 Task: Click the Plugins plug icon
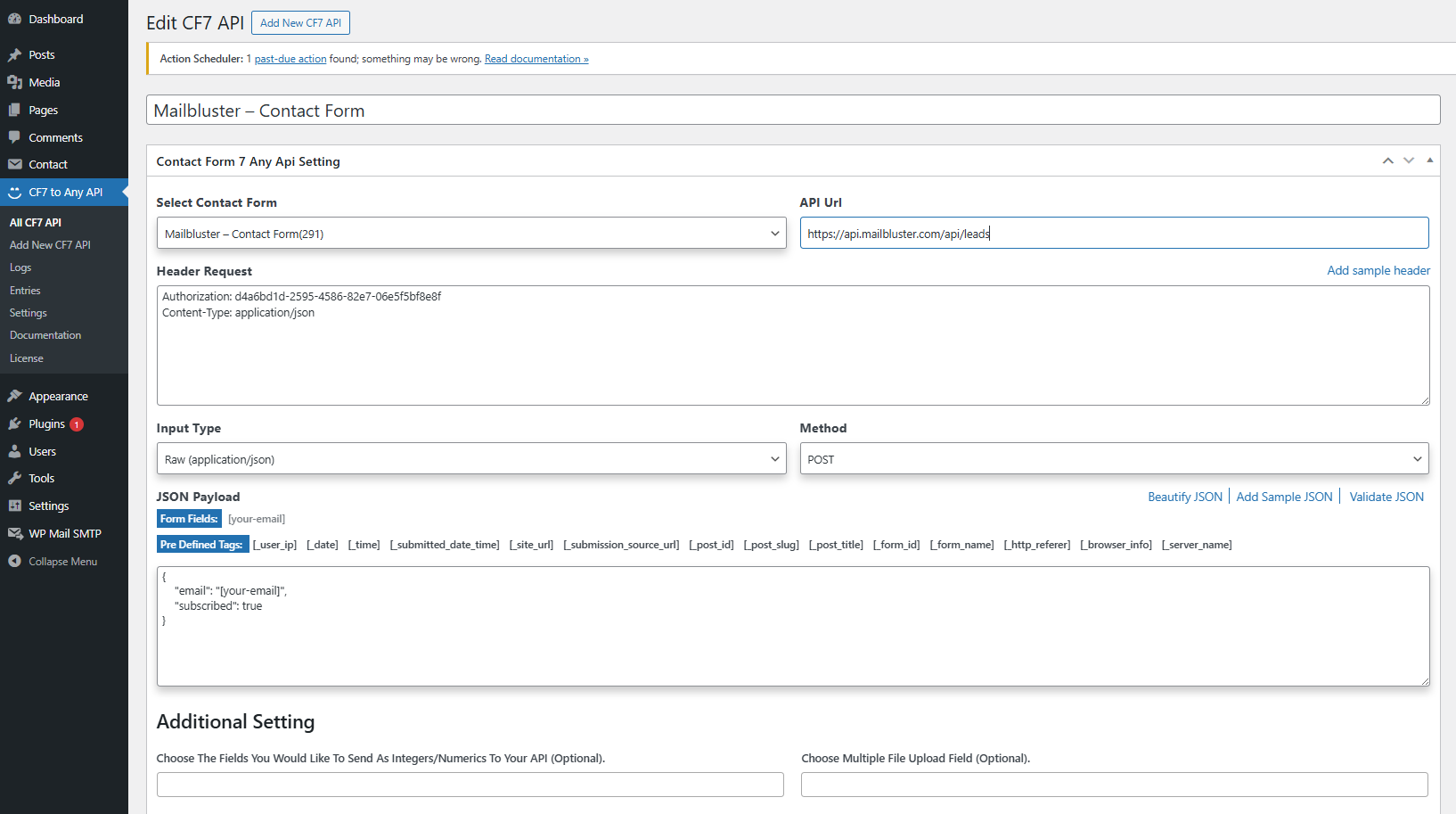pyautogui.click(x=14, y=423)
